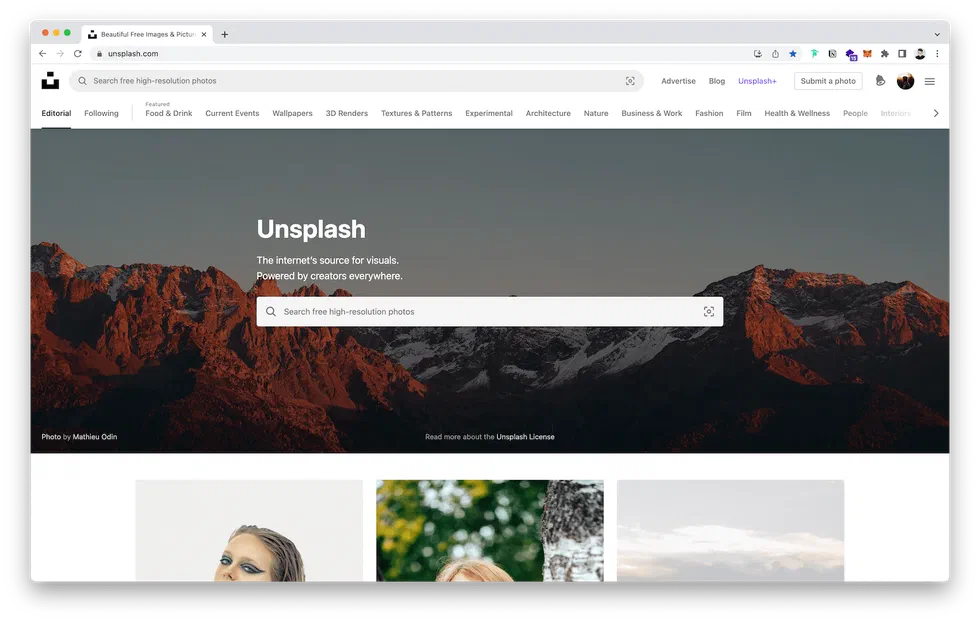Open the Health & Wellness category
The image size is (980, 622).
[x=797, y=113]
